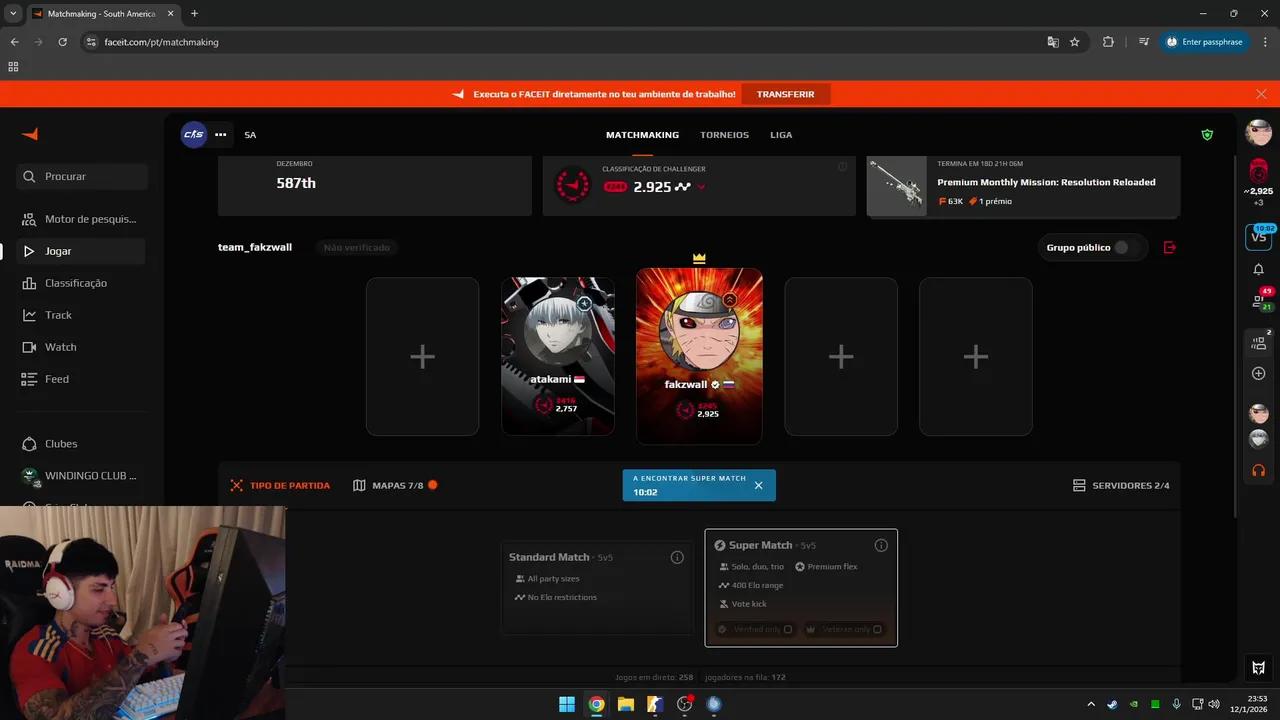The width and height of the screenshot is (1280, 720).
Task: Check the Verified only checkbox
Action: 788,629
